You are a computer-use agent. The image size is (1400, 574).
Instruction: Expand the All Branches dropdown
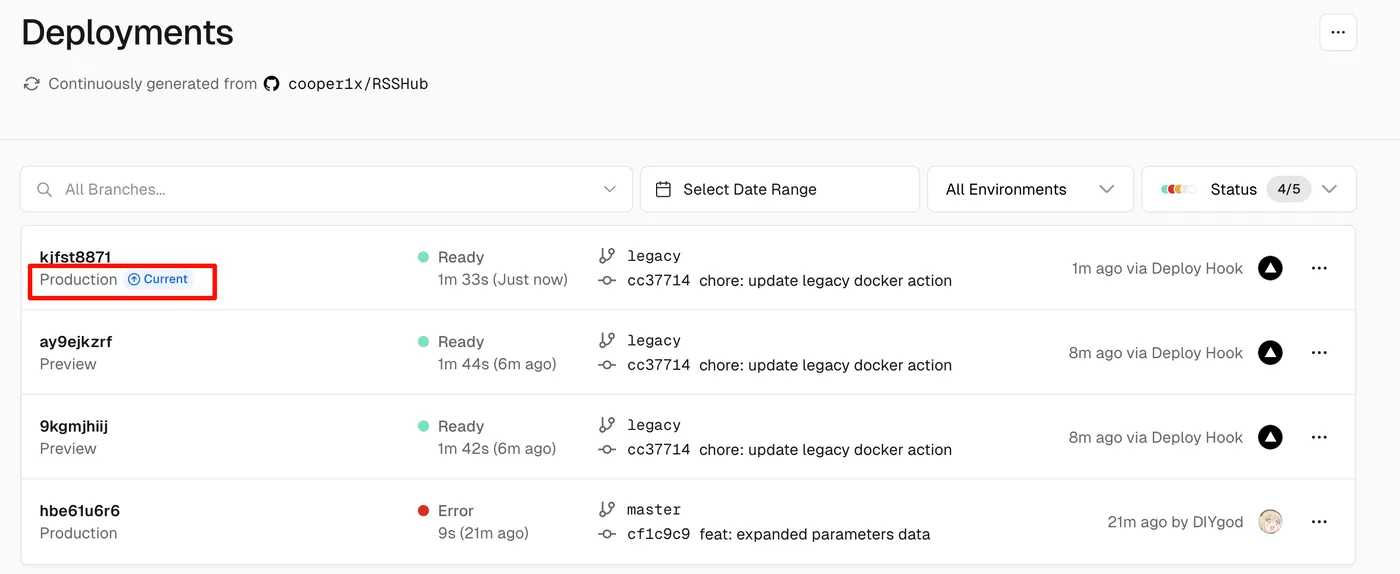coord(609,189)
